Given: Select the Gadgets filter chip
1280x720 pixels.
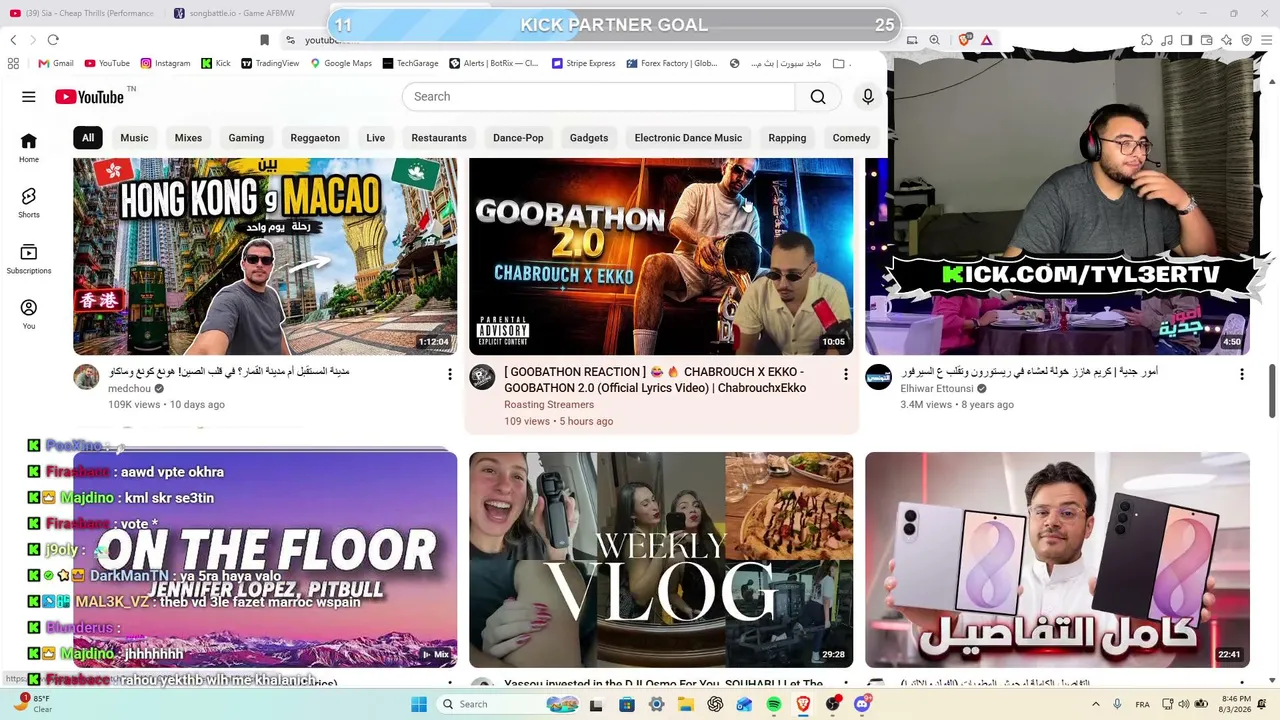Looking at the screenshot, I should coord(589,138).
